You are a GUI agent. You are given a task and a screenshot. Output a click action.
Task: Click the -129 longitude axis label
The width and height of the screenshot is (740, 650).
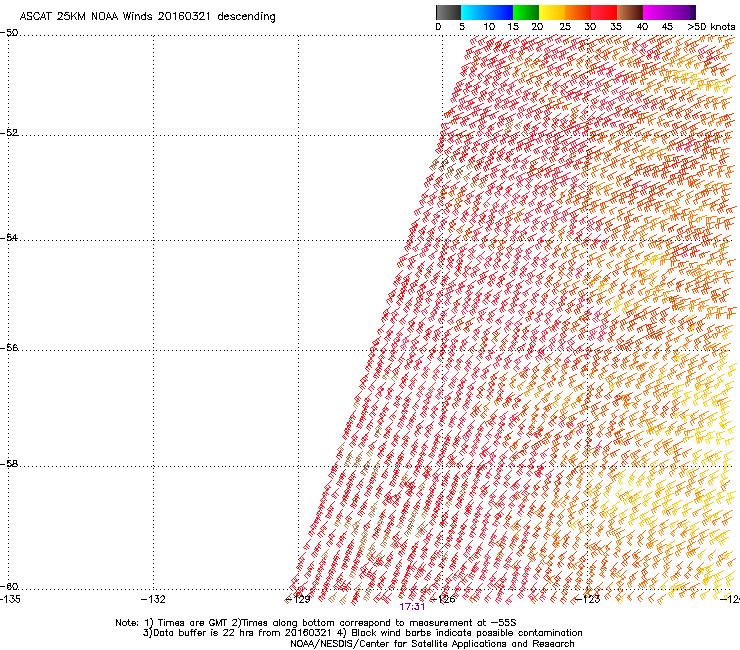(298, 599)
